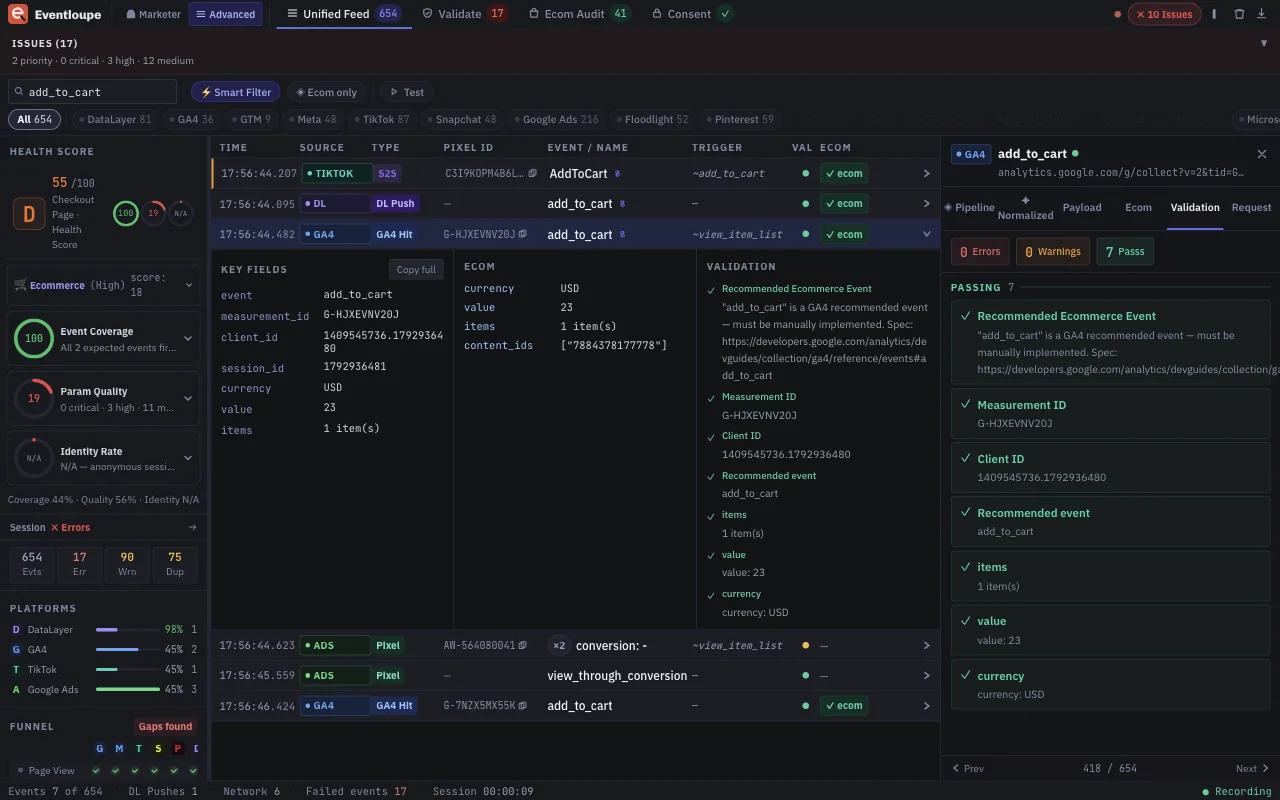Collapse the expanded GA4 Hit row
This screenshot has width=1280, height=800.
927,235
